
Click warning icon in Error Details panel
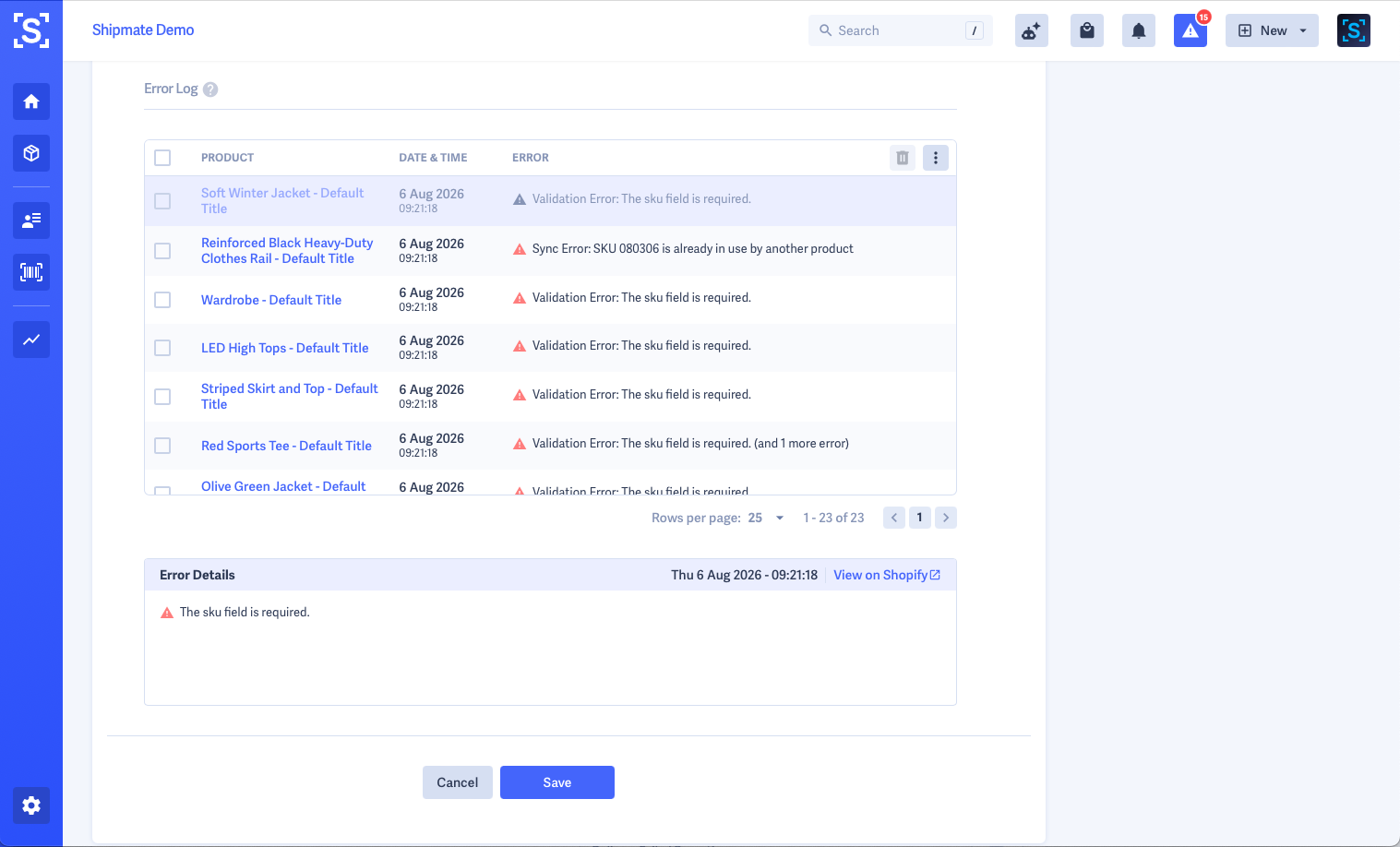coord(167,613)
